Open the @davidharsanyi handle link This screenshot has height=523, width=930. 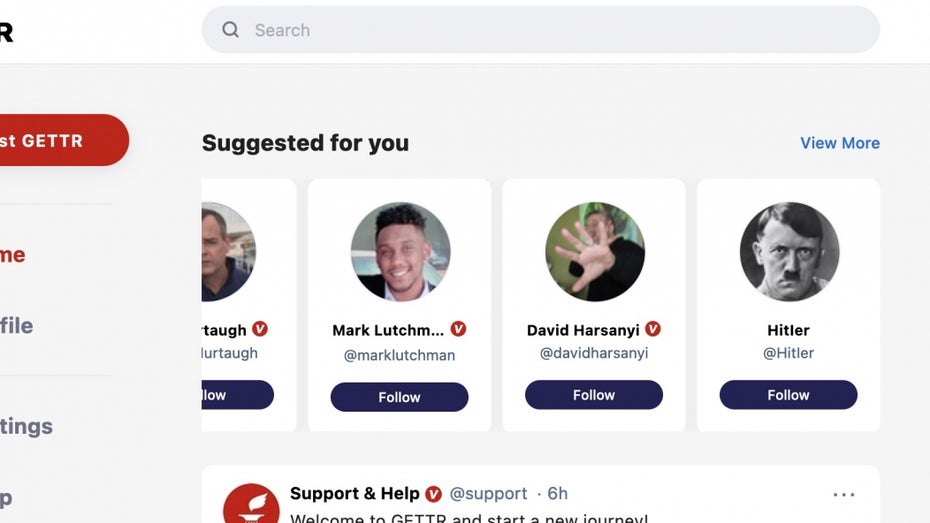pyautogui.click(x=594, y=353)
